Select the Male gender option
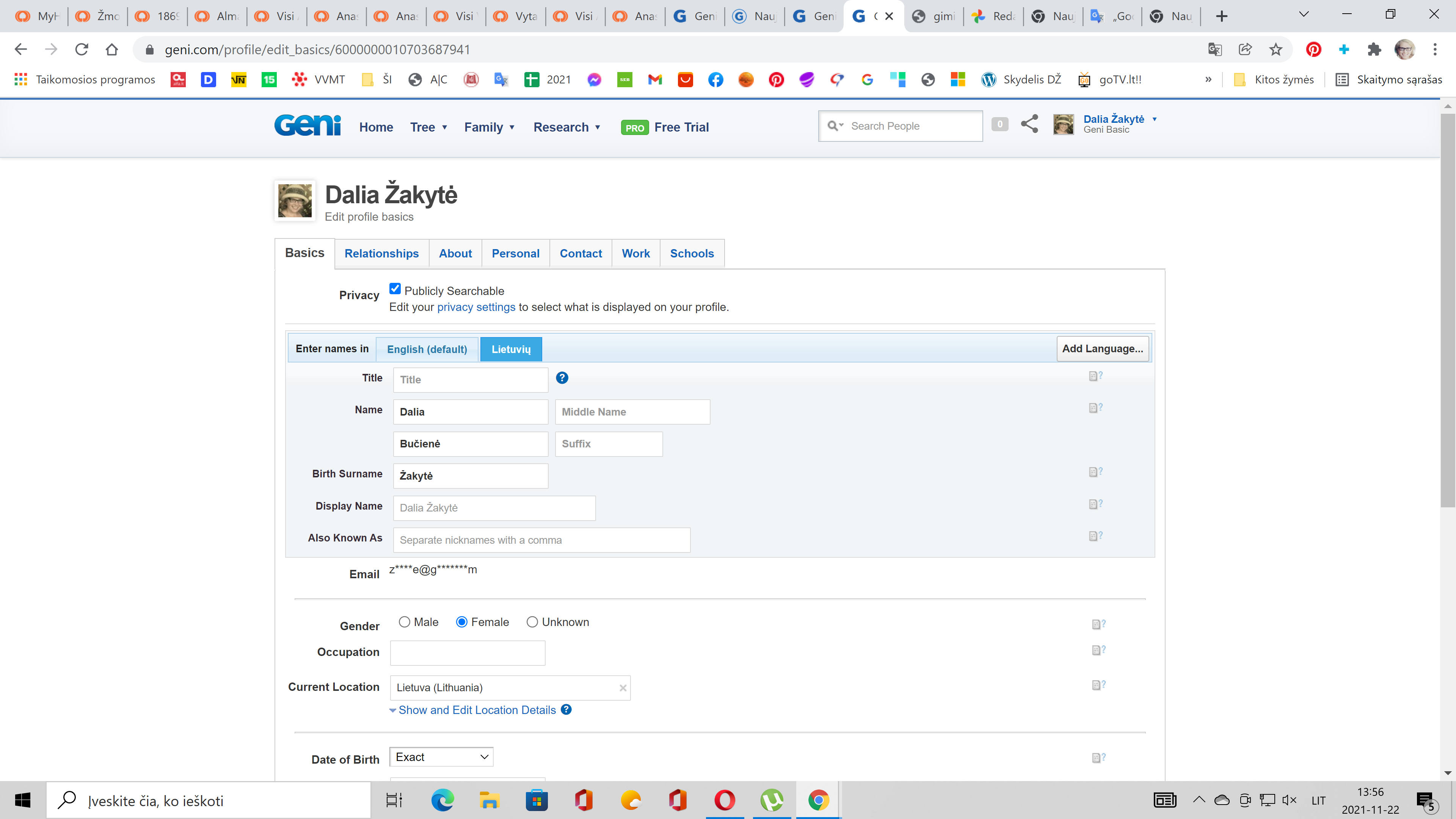Screen dimensions: 1456x819 (x=405, y=622)
